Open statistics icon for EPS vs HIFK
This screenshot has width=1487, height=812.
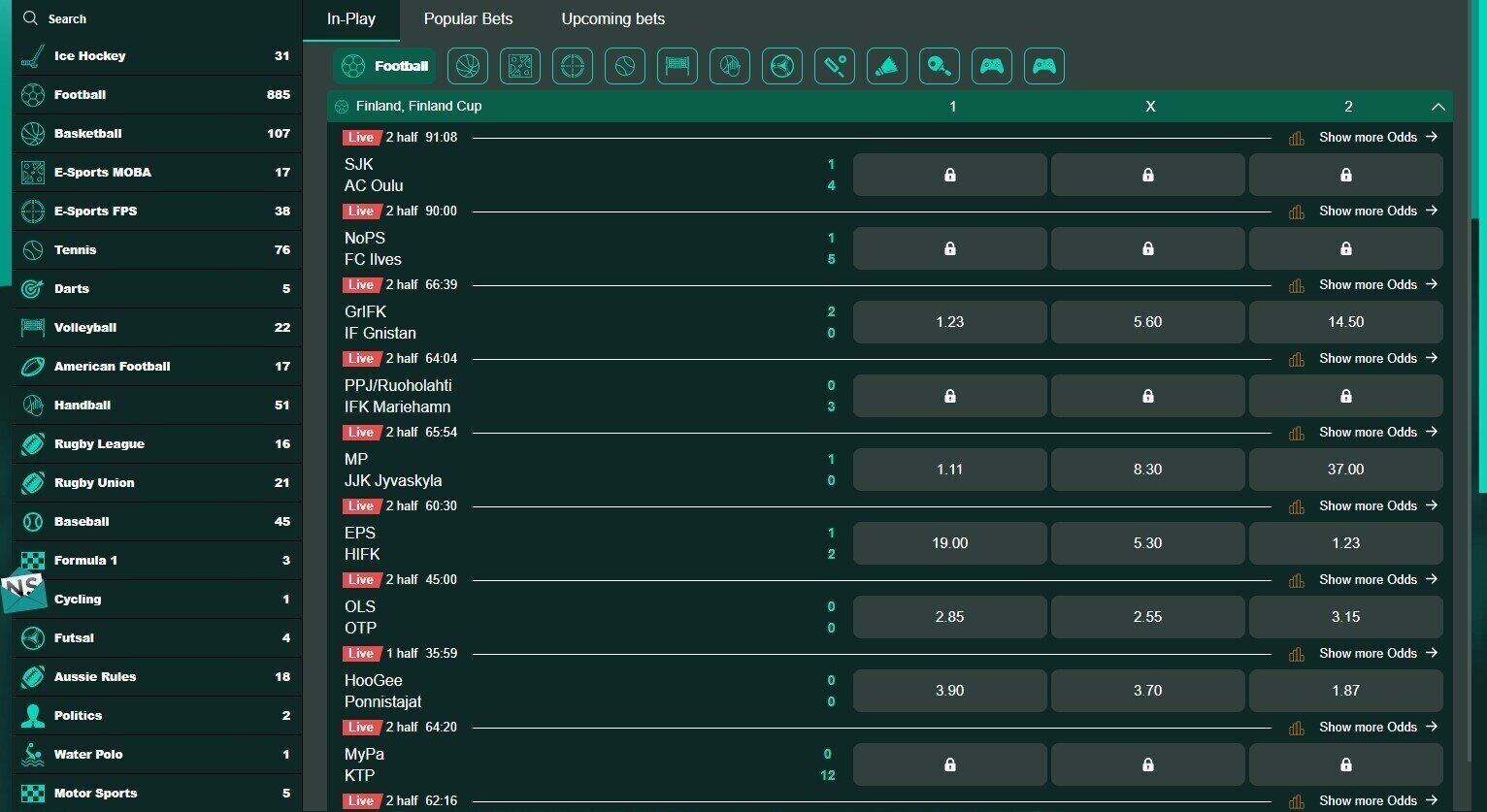[1296, 506]
